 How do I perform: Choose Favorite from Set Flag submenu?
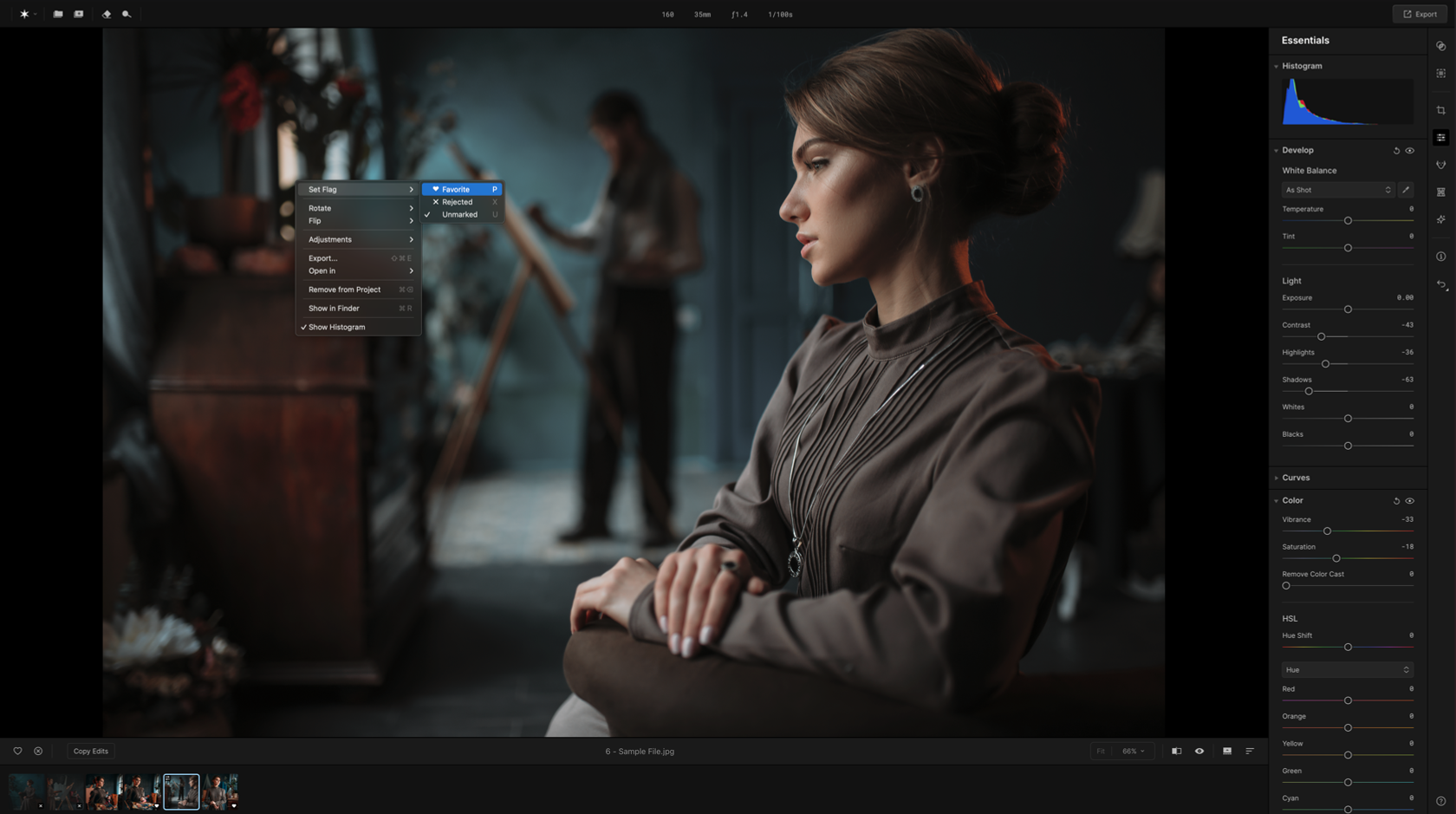pos(460,189)
